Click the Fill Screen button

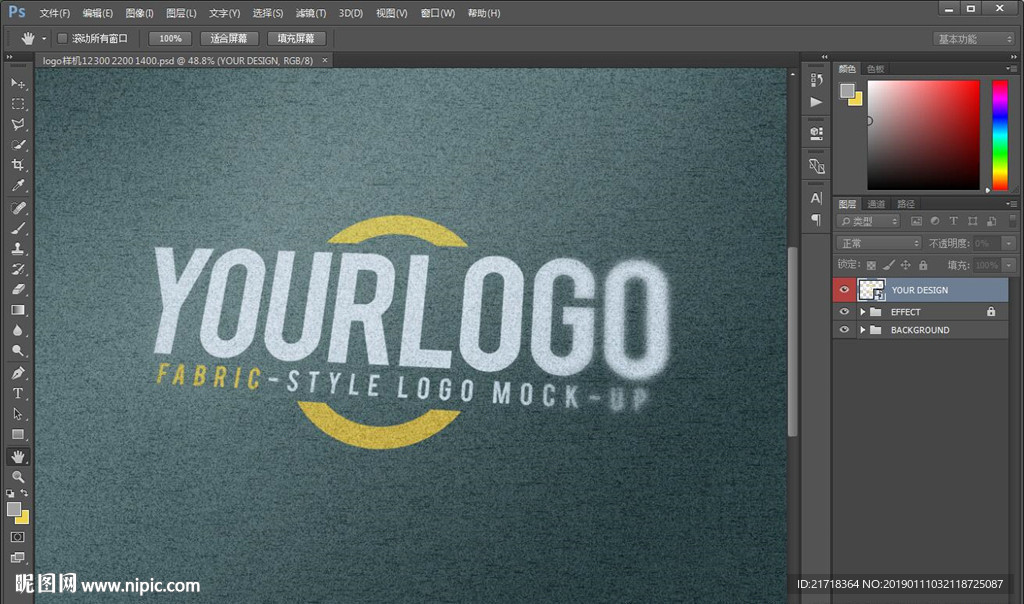[x=296, y=39]
